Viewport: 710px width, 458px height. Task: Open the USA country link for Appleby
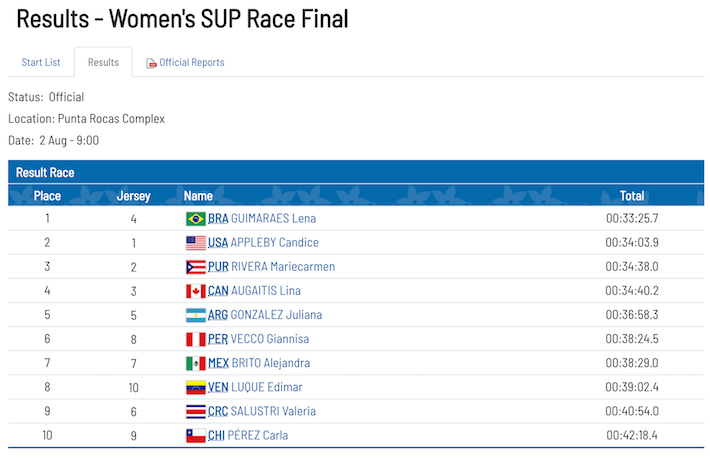click(218, 242)
